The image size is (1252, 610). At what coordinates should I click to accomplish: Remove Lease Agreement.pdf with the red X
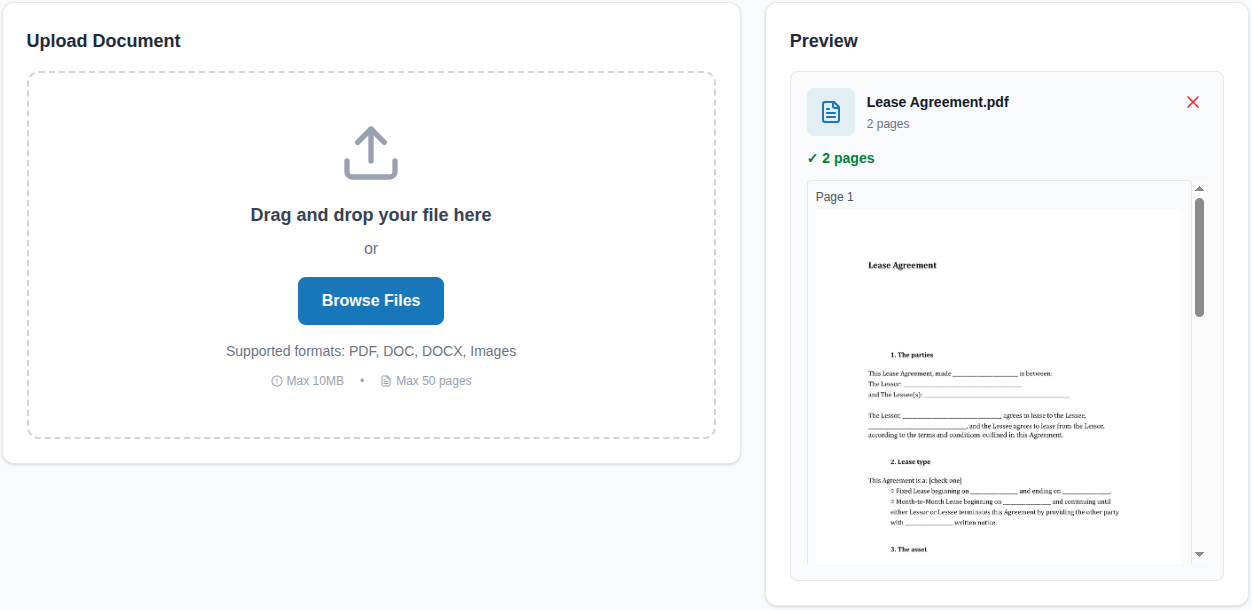coord(1193,102)
